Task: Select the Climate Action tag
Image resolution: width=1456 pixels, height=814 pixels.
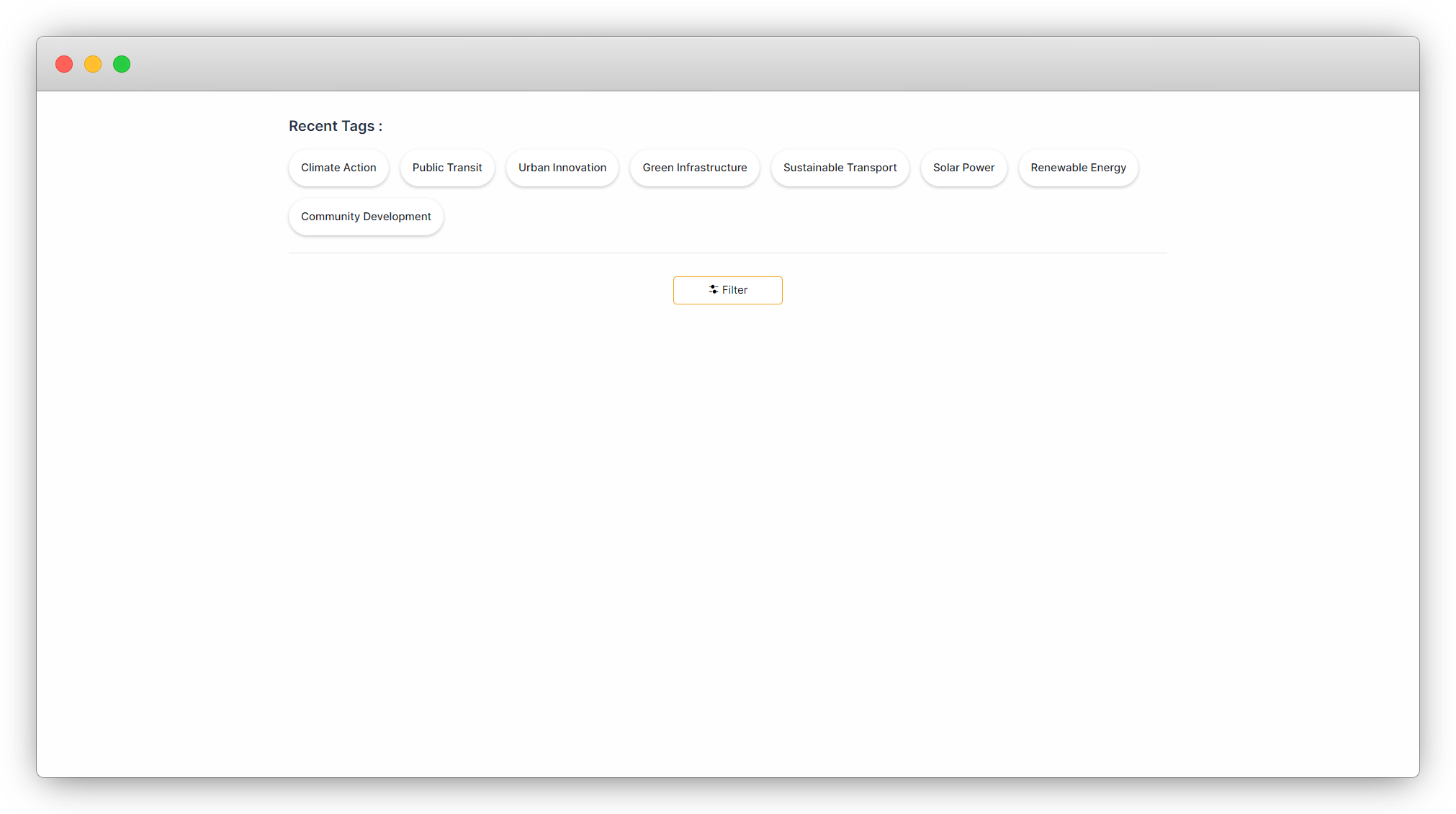Action: pos(338,168)
